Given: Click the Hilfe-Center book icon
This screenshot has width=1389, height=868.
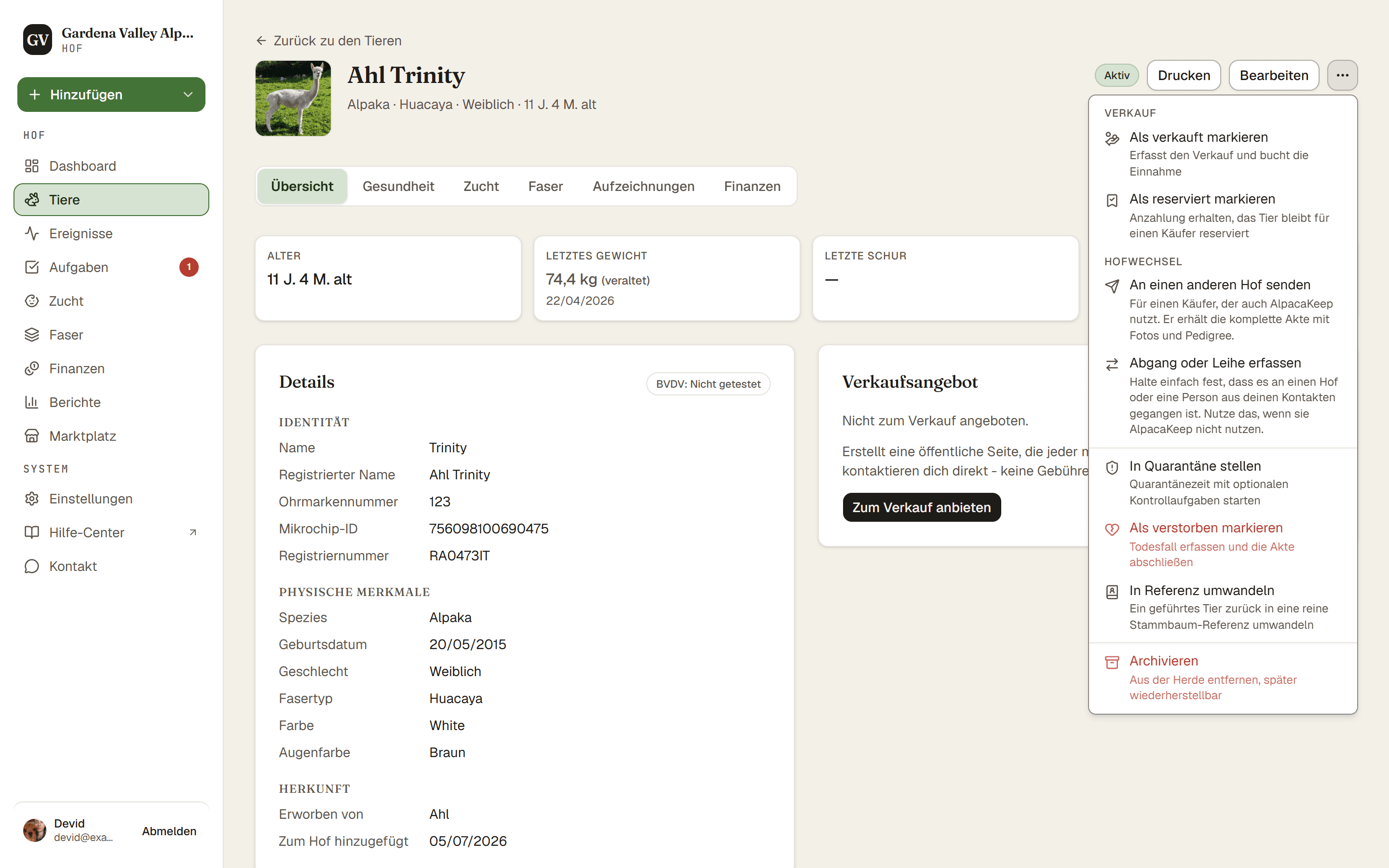Looking at the screenshot, I should (31, 533).
